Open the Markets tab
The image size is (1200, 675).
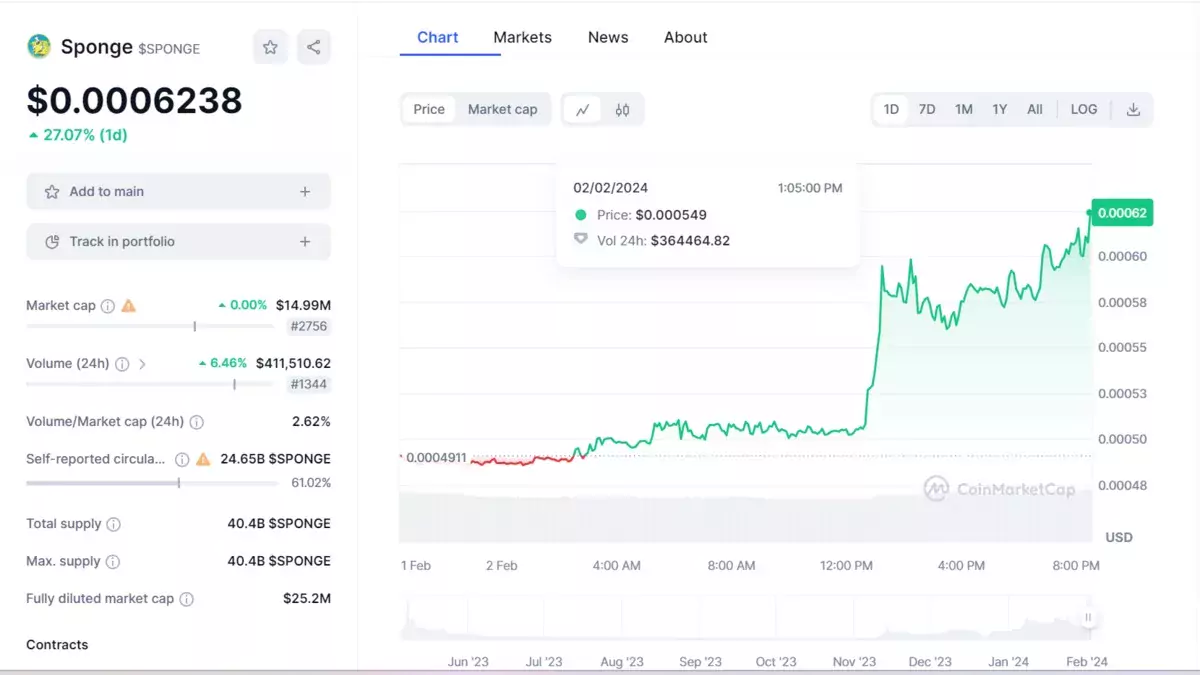coord(522,37)
